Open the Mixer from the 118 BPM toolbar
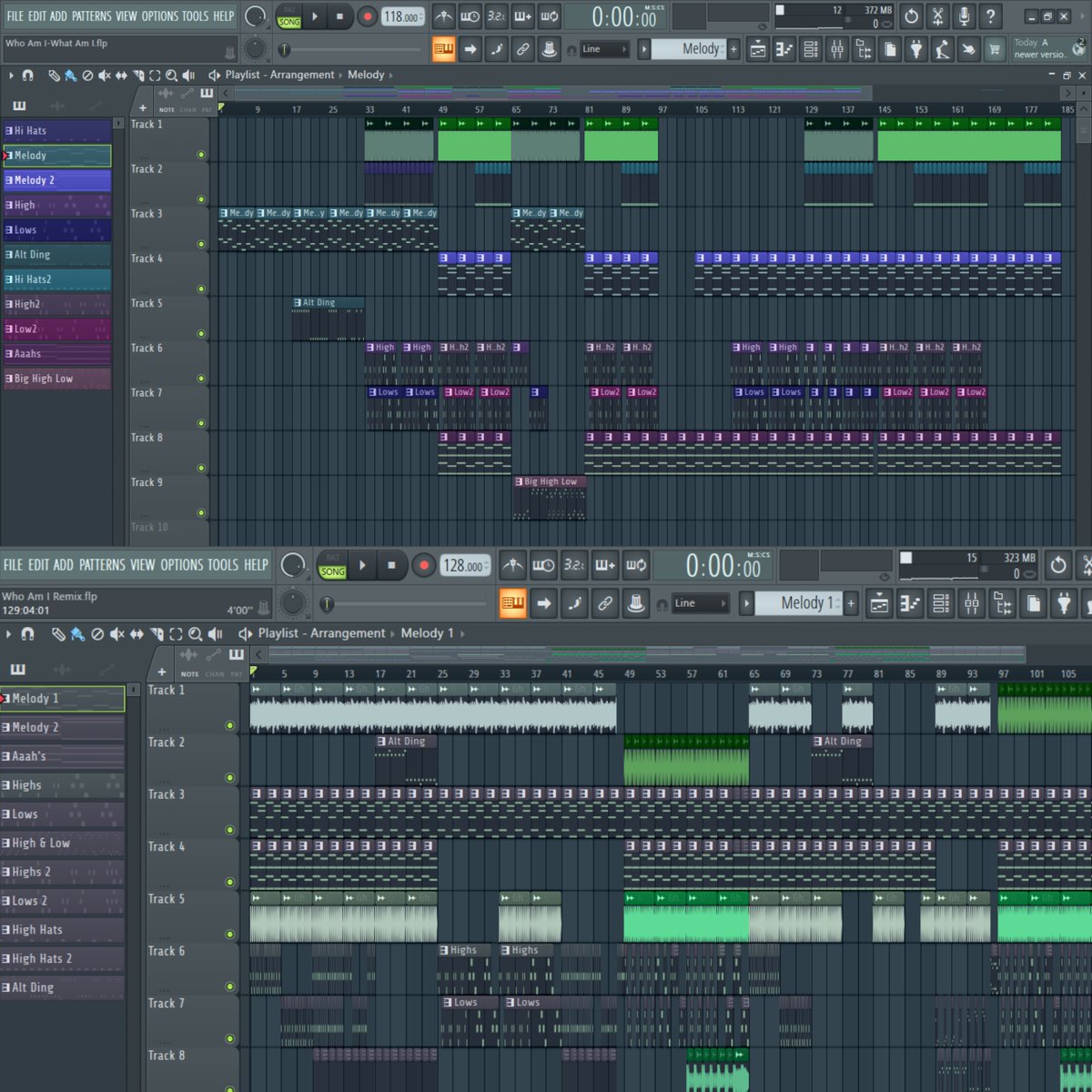The image size is (1092, 1092). pos(837,49)
